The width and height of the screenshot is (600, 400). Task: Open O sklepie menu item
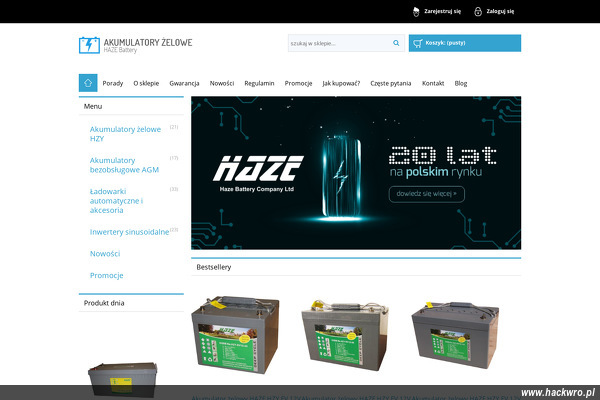[x=146, y=83]
